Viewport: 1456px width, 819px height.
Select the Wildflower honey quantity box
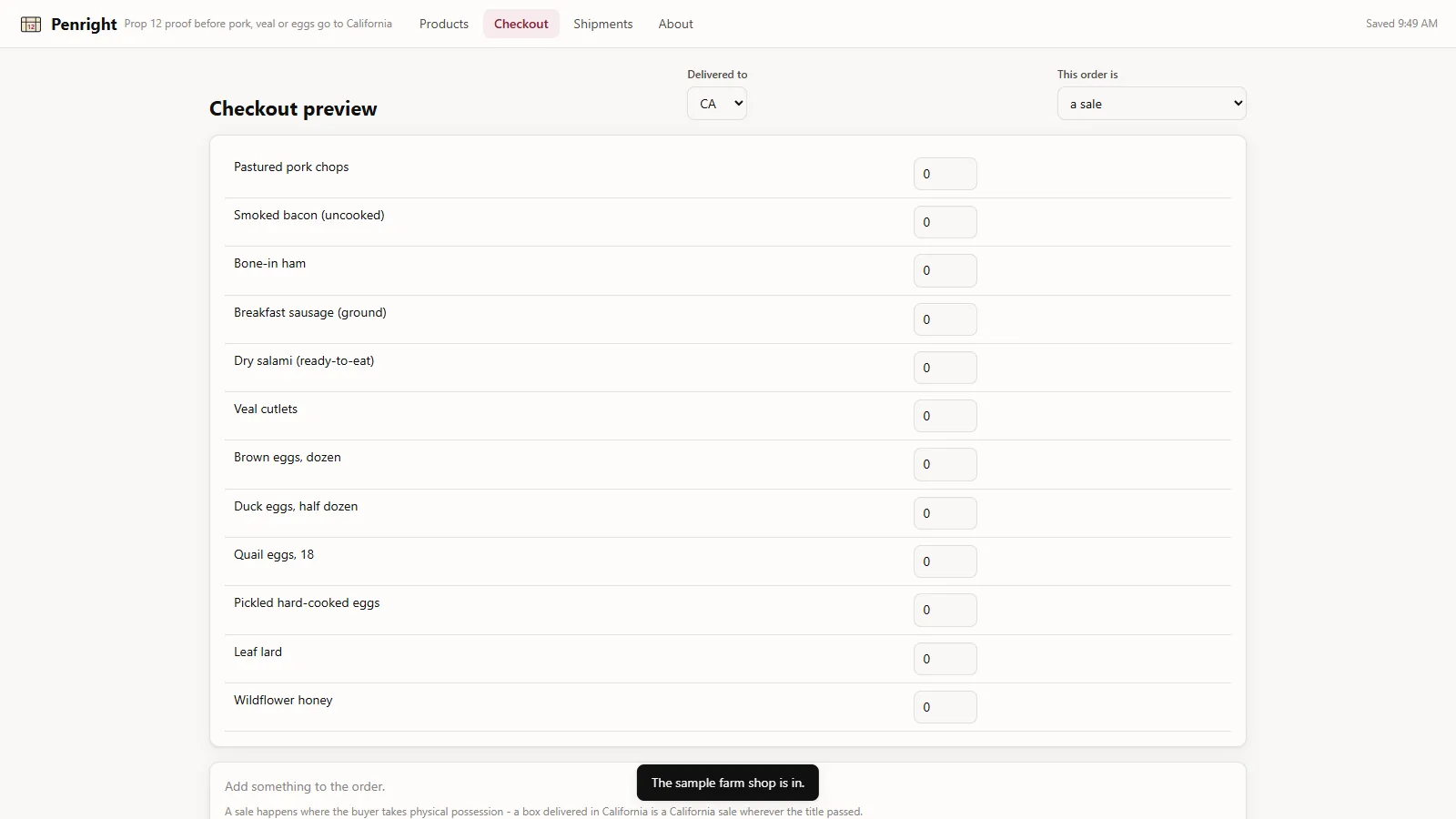945,707
